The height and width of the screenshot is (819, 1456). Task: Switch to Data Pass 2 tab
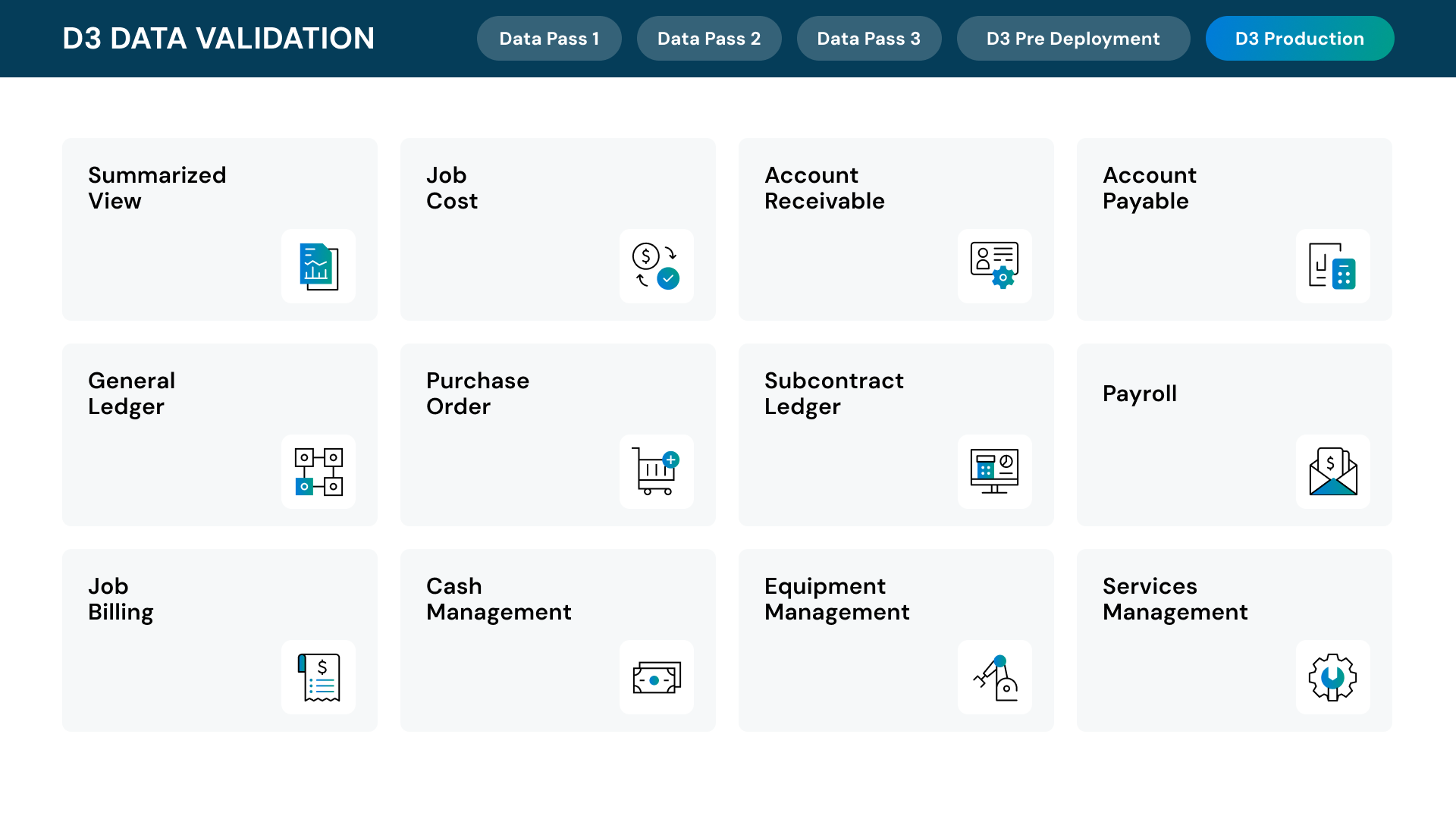click(x=709, y=39)
